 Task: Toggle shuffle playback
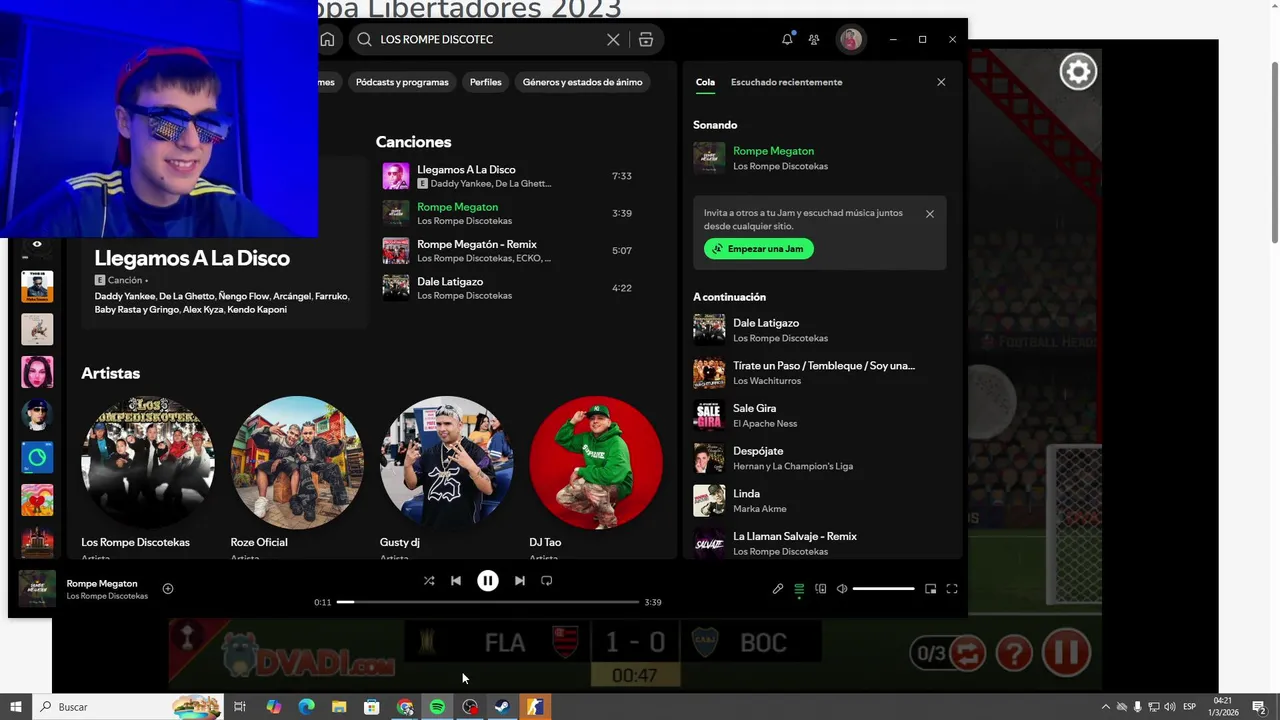pyautogui.click(x=429, y=580)
